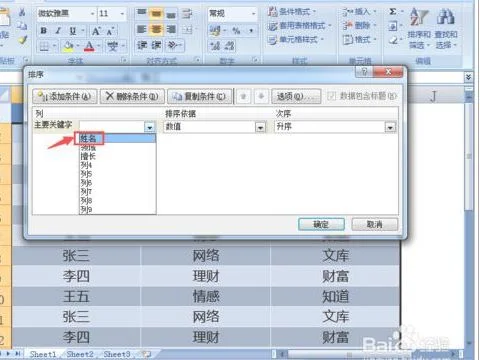Align cell text to the right
The image size is (480, 360).
(x=171, y=29)
